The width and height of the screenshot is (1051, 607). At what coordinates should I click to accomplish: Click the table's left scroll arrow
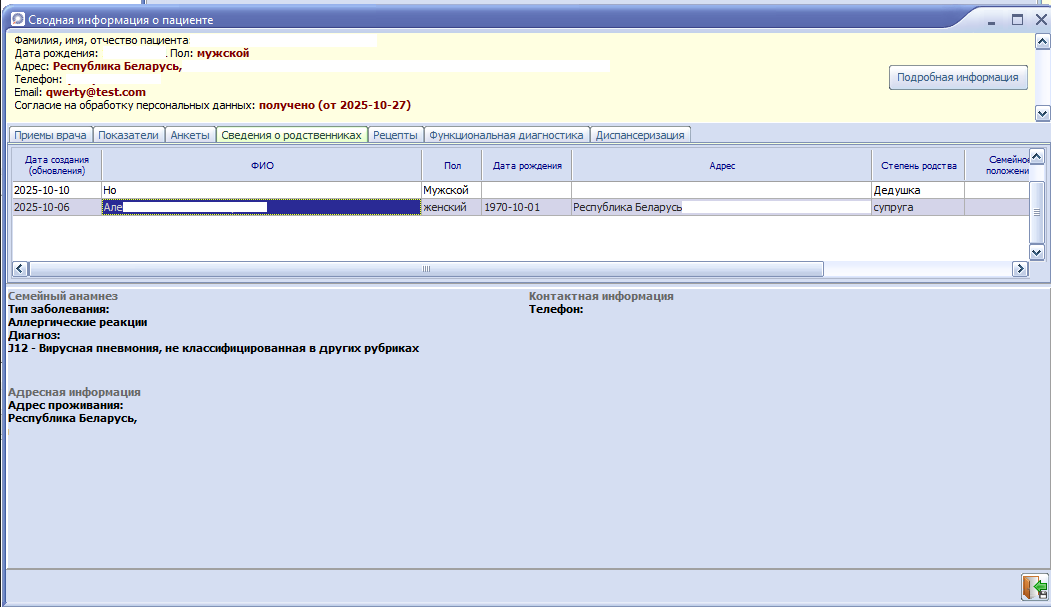pyautogui.click(x=18, y=269)
